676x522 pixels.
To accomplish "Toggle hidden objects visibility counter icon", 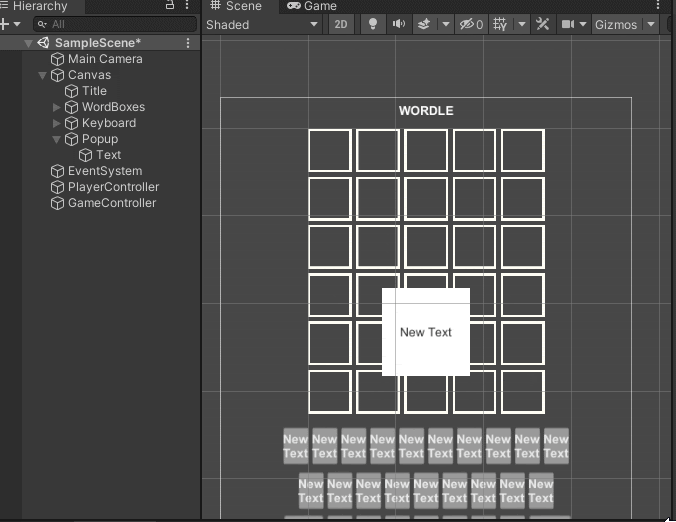I will click(x=471, y=24).
